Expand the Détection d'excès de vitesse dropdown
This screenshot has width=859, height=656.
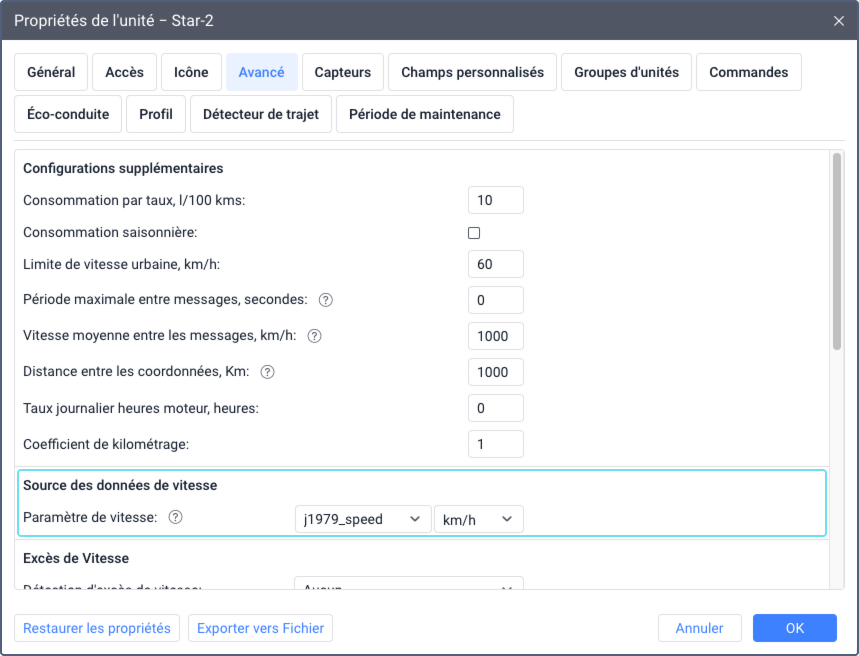point(408,584)
